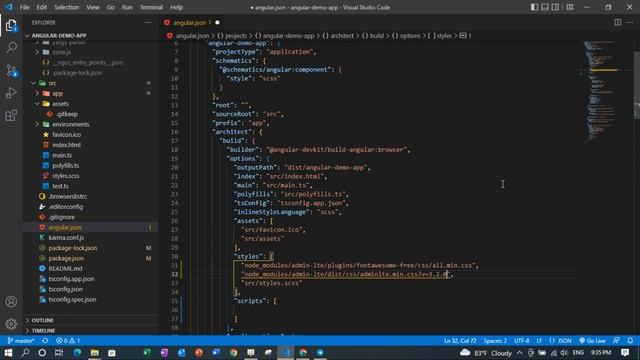This screenshot has height=360, width=640.
Task: Toggle primary side bar layout icon
Action: (534, 7)
